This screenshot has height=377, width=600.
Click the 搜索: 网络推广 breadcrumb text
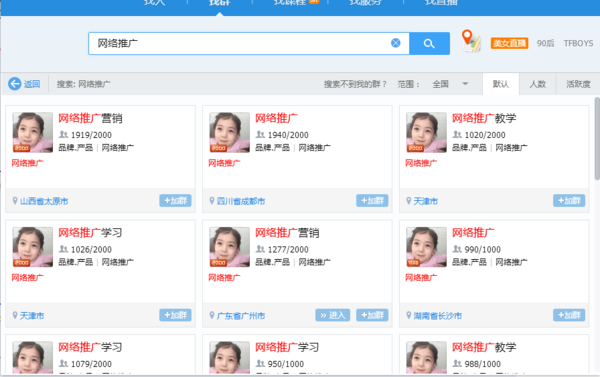coord(83,84)
